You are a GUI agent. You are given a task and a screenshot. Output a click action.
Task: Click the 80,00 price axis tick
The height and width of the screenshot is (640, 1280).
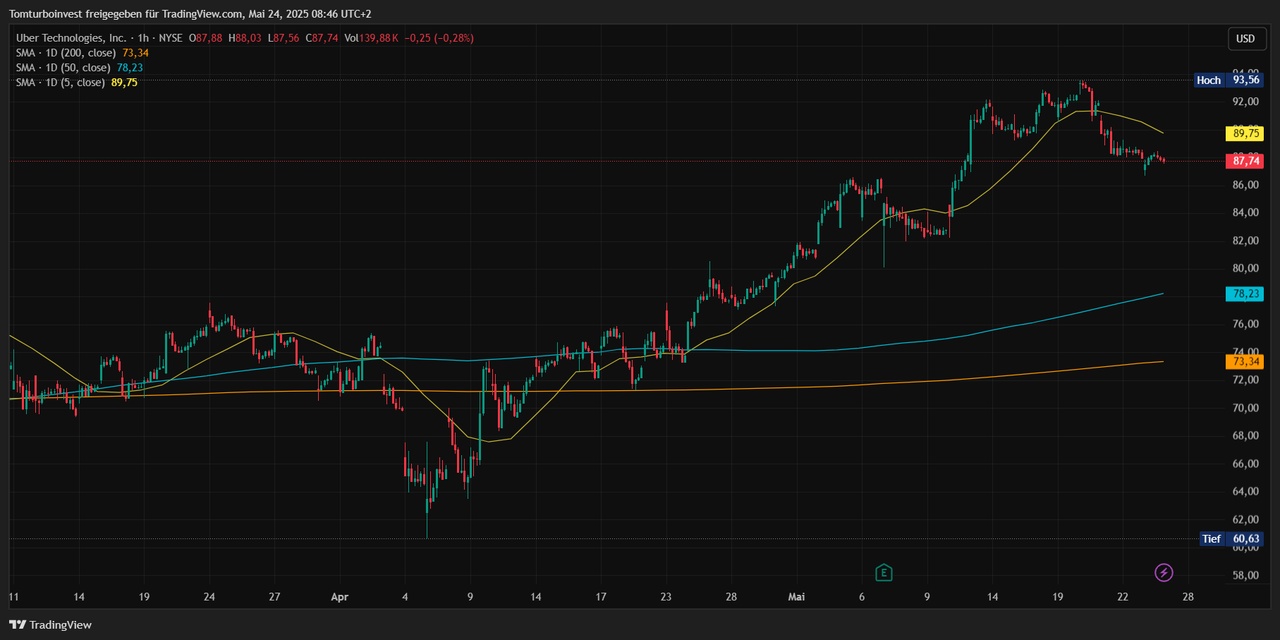pos(1245,269)
